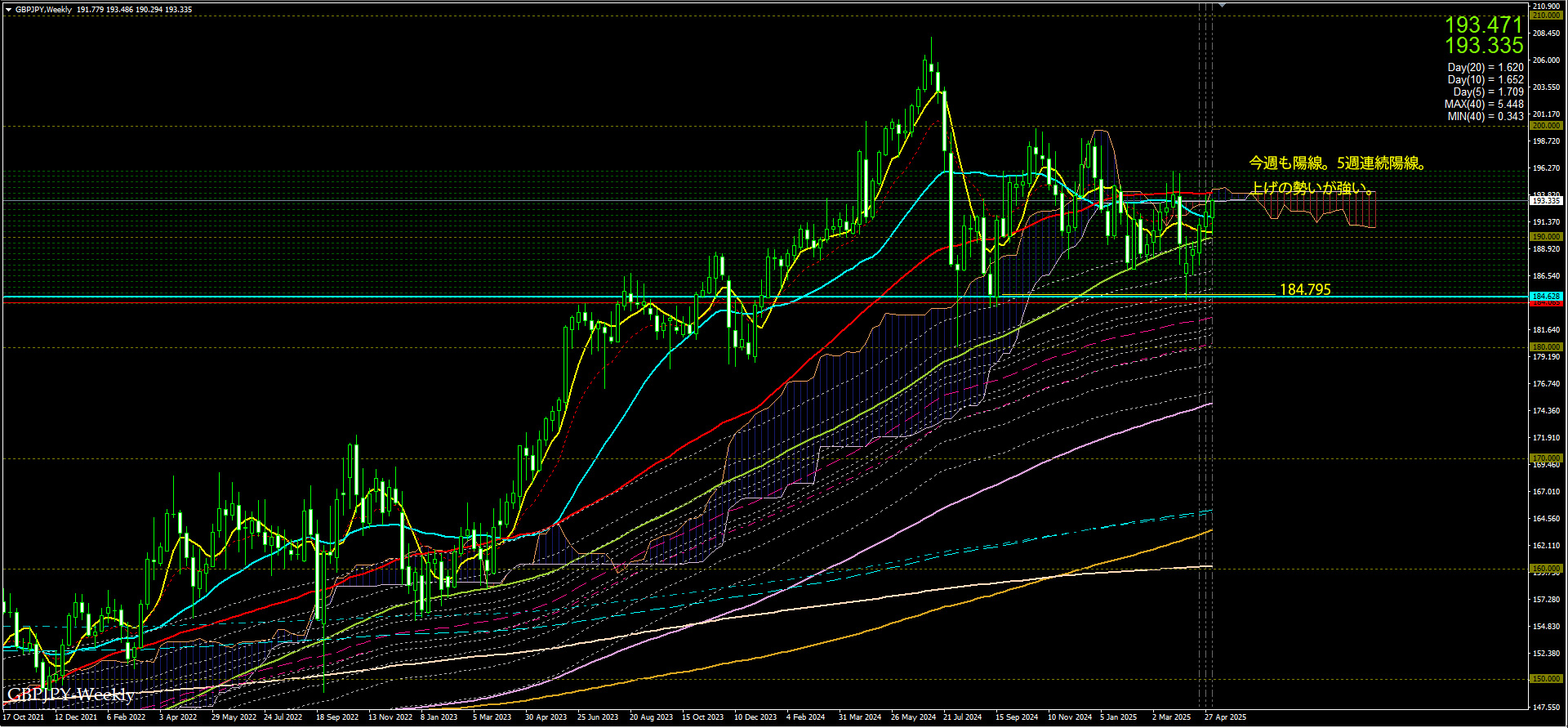Click the 190.000 level tag on price axis
1568x728 pixels.
tap(1546, 237)
